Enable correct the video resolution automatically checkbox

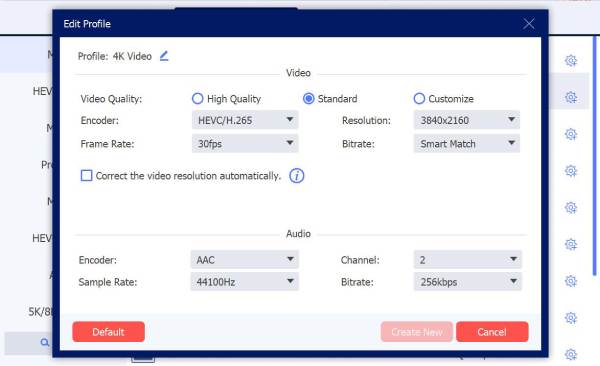click(86, 176)
